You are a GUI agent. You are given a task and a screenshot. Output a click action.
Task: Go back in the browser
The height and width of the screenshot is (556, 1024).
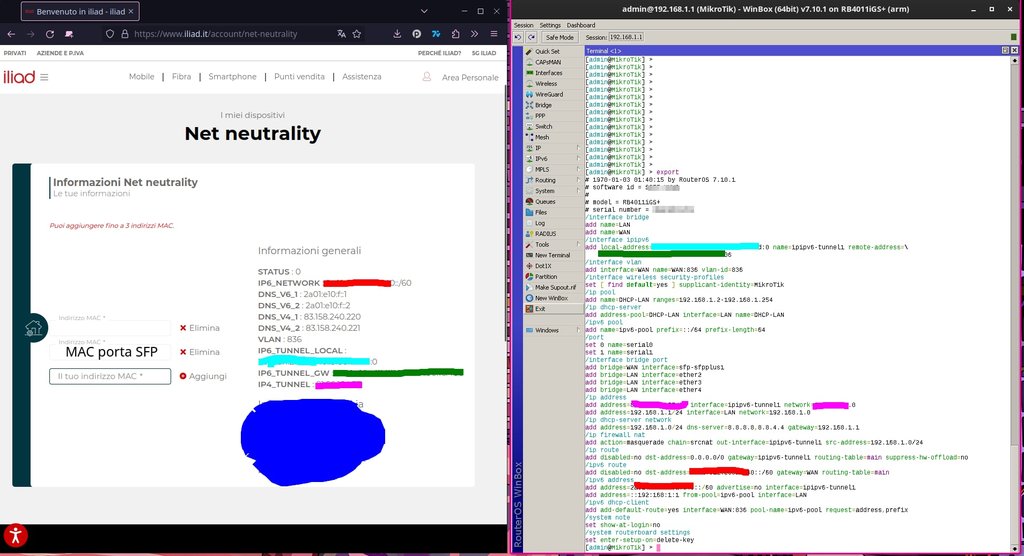(11, 34)
